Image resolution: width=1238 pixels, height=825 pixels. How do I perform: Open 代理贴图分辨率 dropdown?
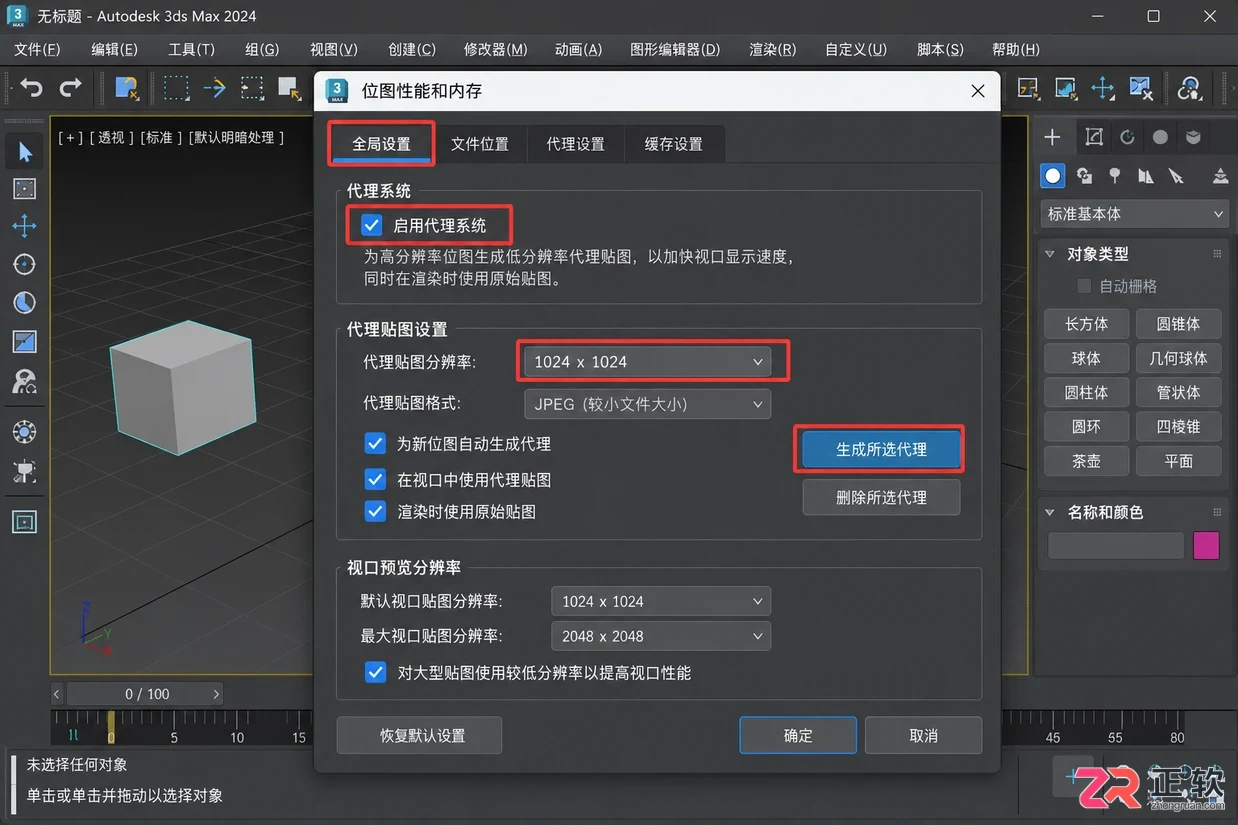pyautogui.click(x=648, y=362)
